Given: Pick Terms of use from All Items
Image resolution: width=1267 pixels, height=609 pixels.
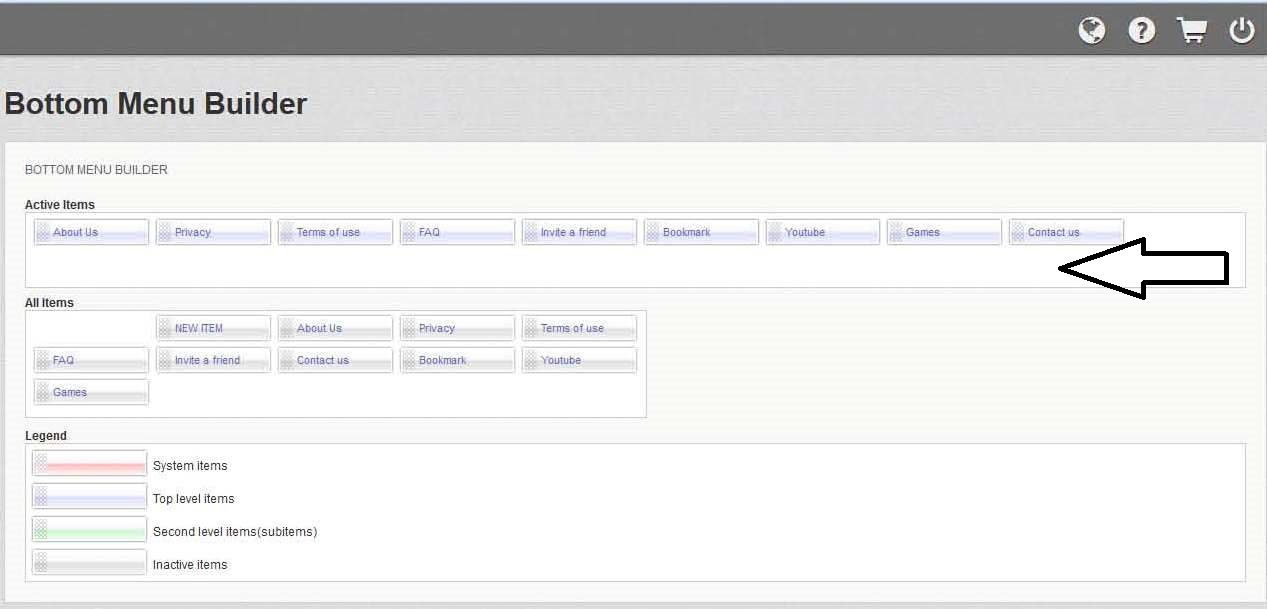Looking at the screenshot, I should (579, 328).
